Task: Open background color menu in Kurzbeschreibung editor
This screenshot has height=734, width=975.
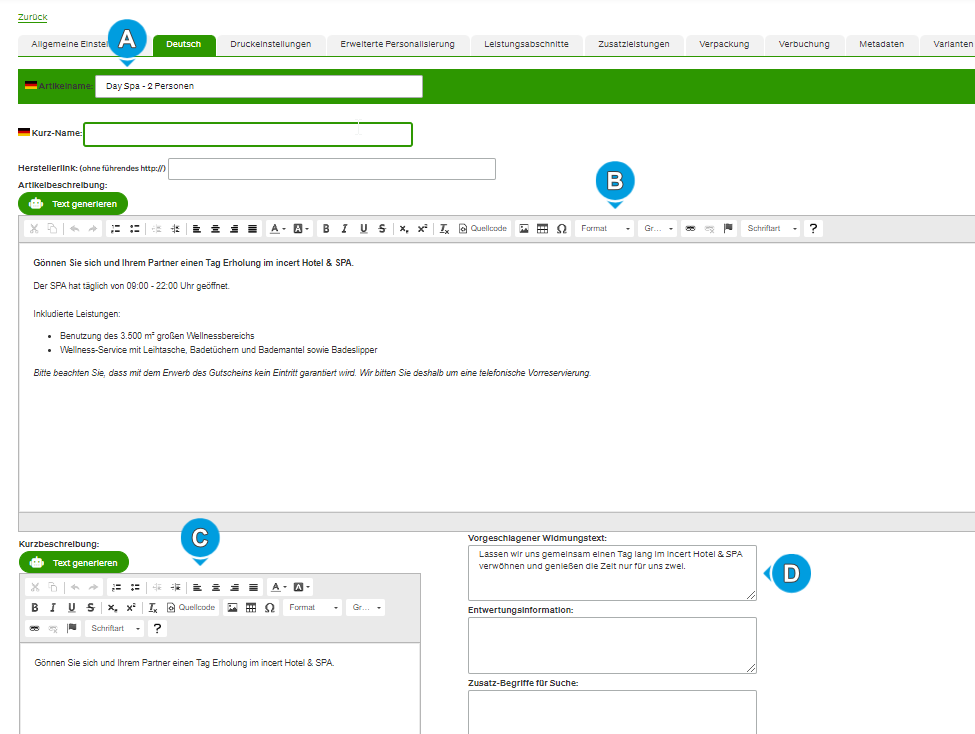Action: coord(302,587)
